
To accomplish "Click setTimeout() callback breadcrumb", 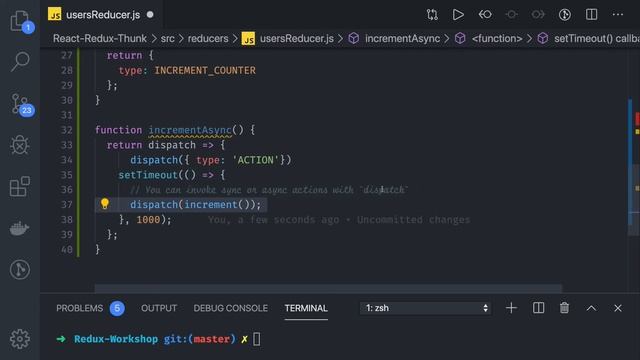I will pyautogui.click(x=597, y=38).
